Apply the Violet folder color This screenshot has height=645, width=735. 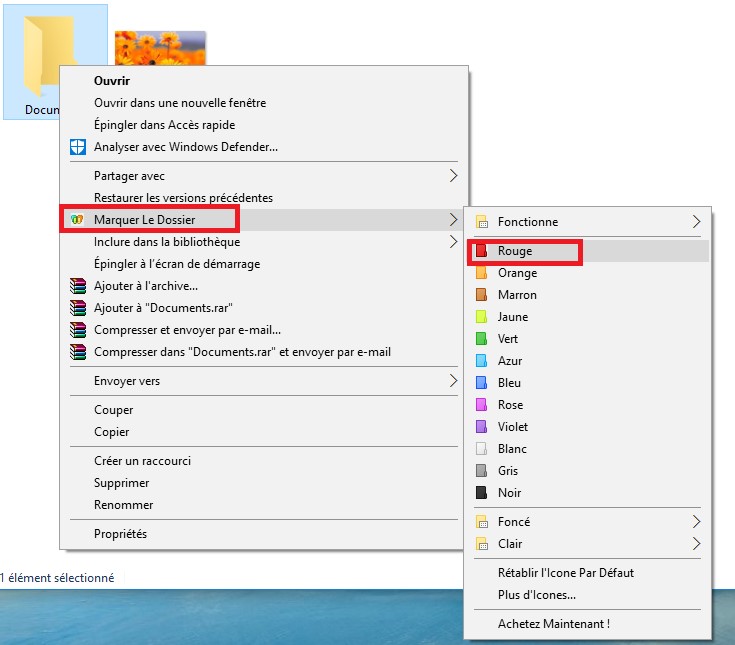point(512,427)
